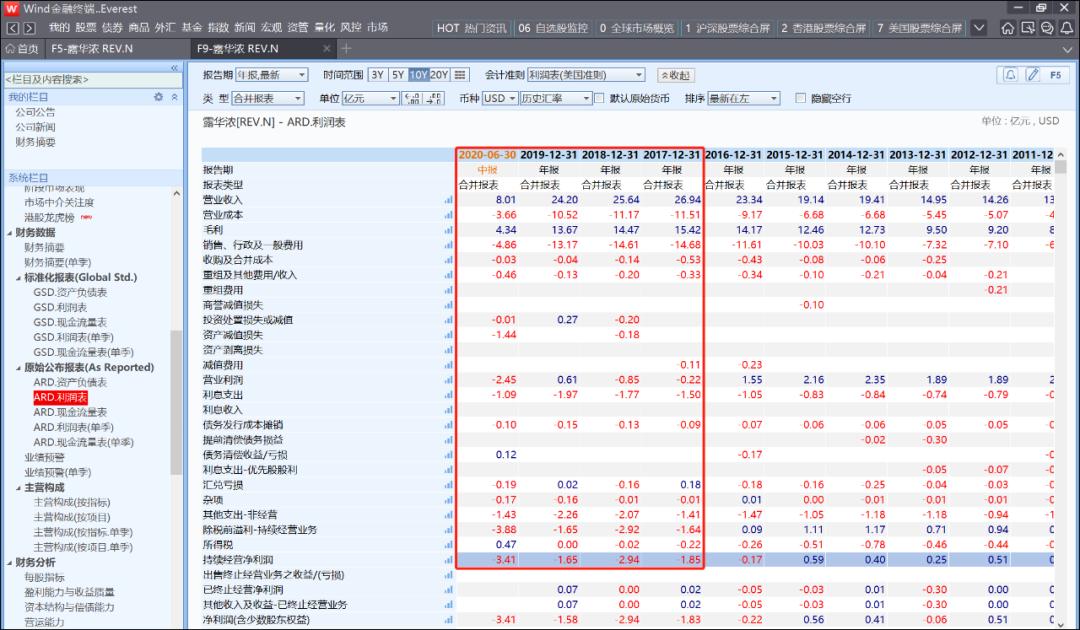1080x630 pixels.
Task: Open 币种 dropdown showing USD
Action: point(499,98)
